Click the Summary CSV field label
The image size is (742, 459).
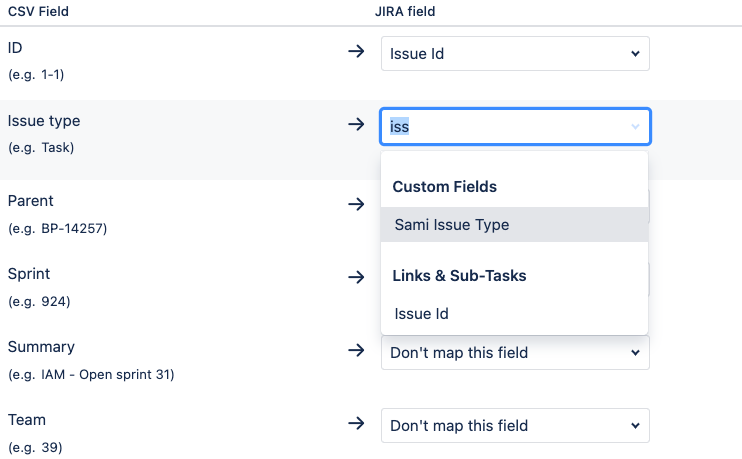(40, 347)
